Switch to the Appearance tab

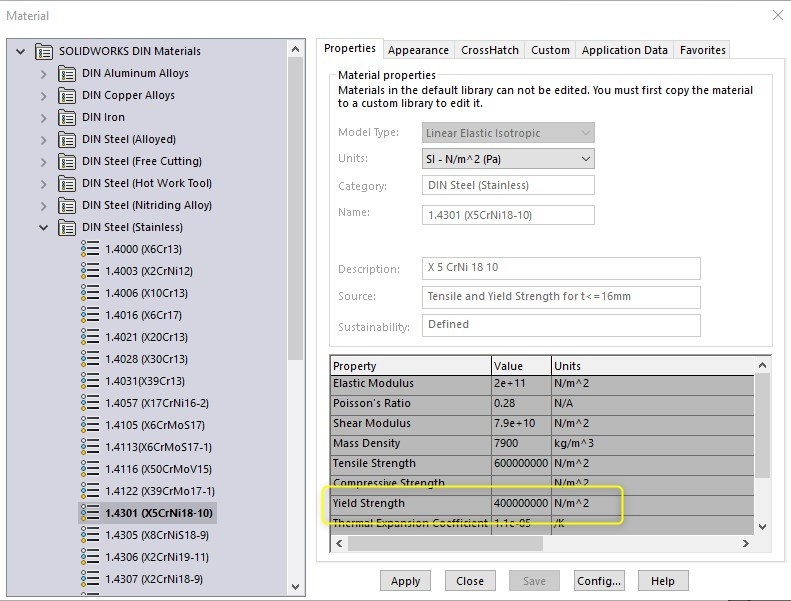point(418,50)
